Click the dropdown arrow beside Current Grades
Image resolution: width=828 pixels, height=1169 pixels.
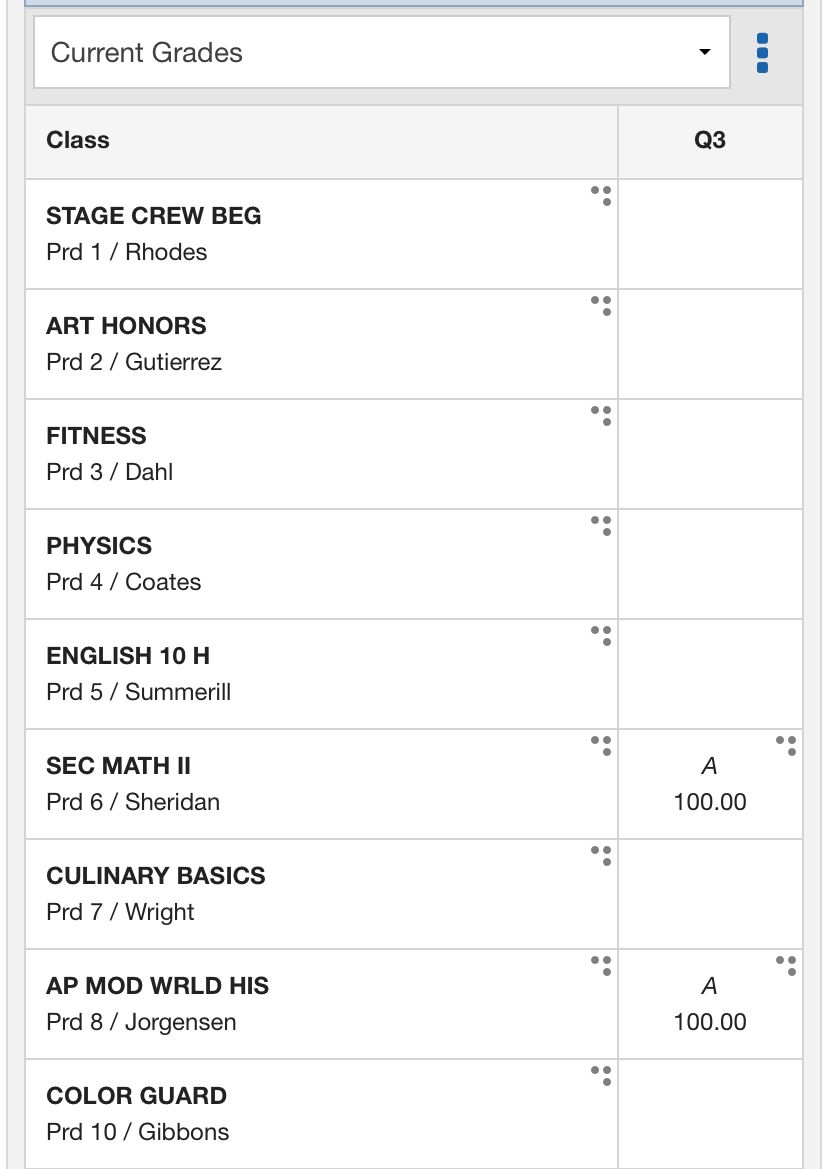coord(705,52)
